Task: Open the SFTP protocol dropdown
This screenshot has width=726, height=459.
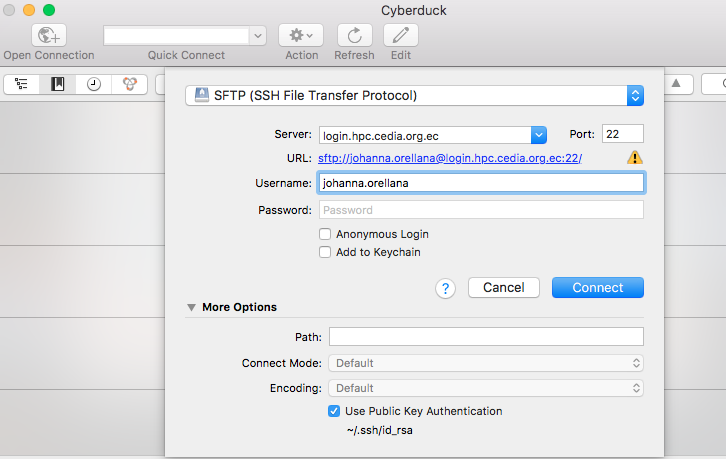Action: pos(414,96)
